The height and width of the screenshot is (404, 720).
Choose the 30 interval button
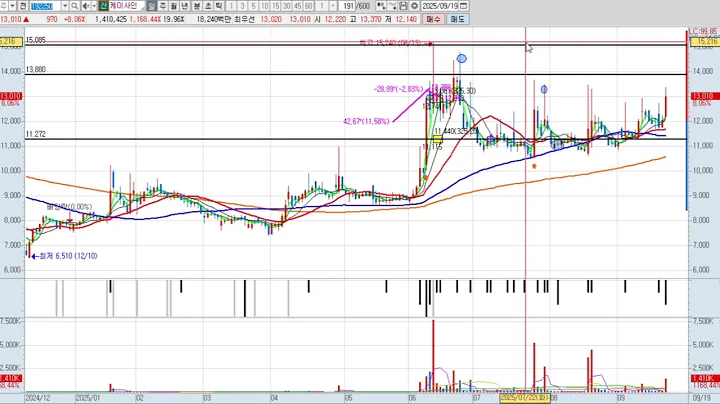[x=287, y=6]
